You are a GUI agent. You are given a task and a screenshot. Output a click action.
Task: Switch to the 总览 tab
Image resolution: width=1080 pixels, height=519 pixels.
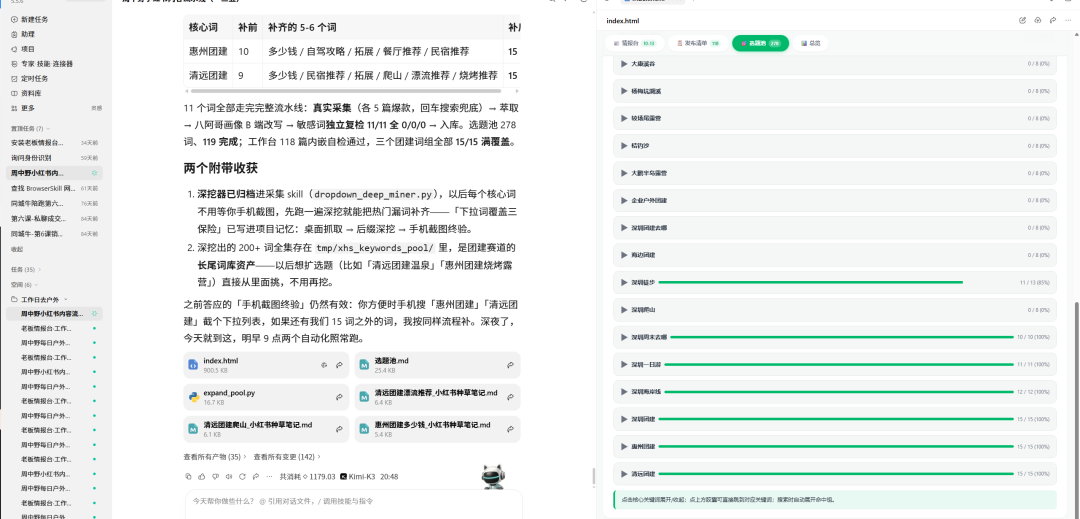tap(810, 43)
